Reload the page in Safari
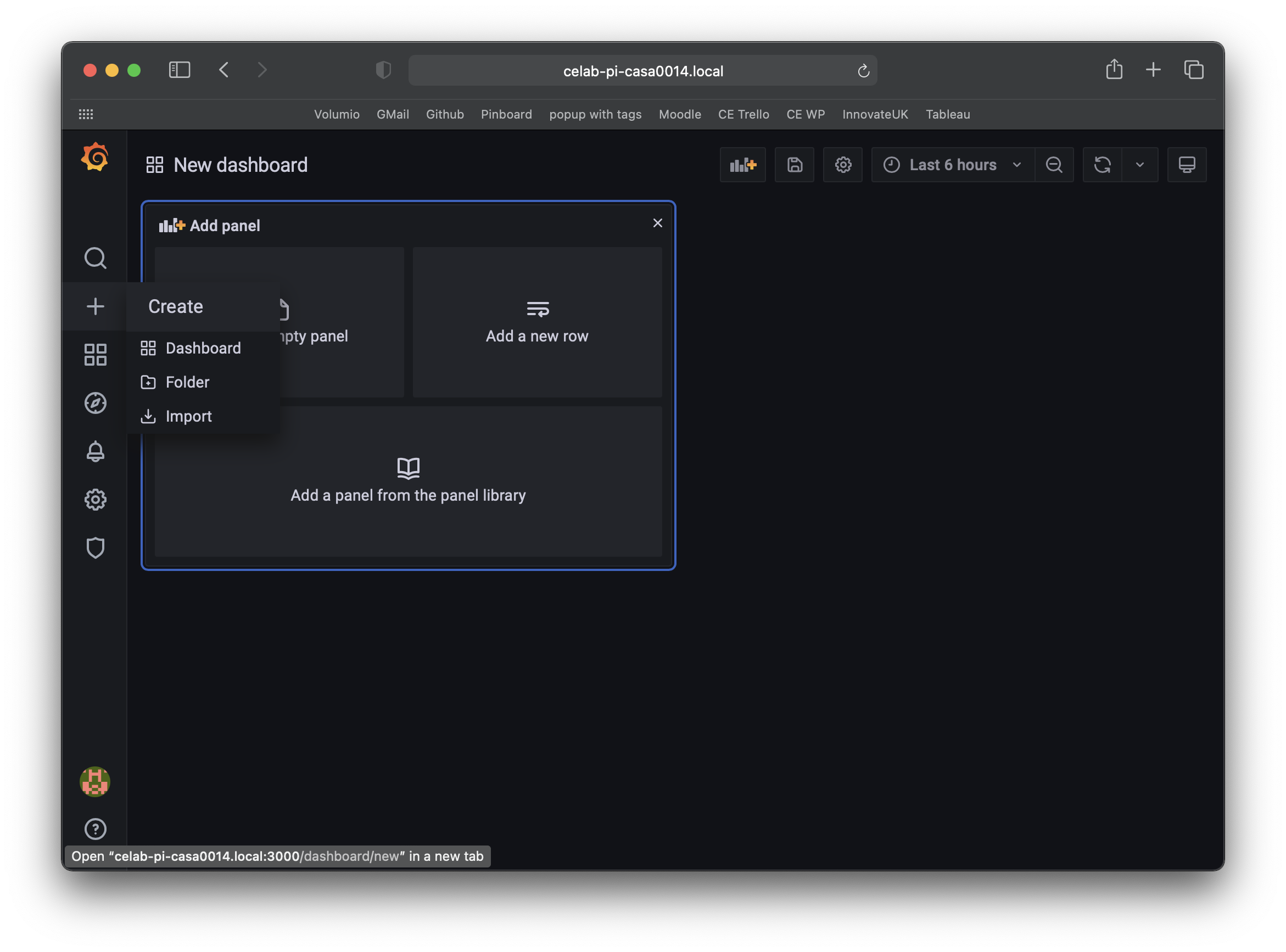Viewport: 1286px width, 952px height. (x=863, y=70)
